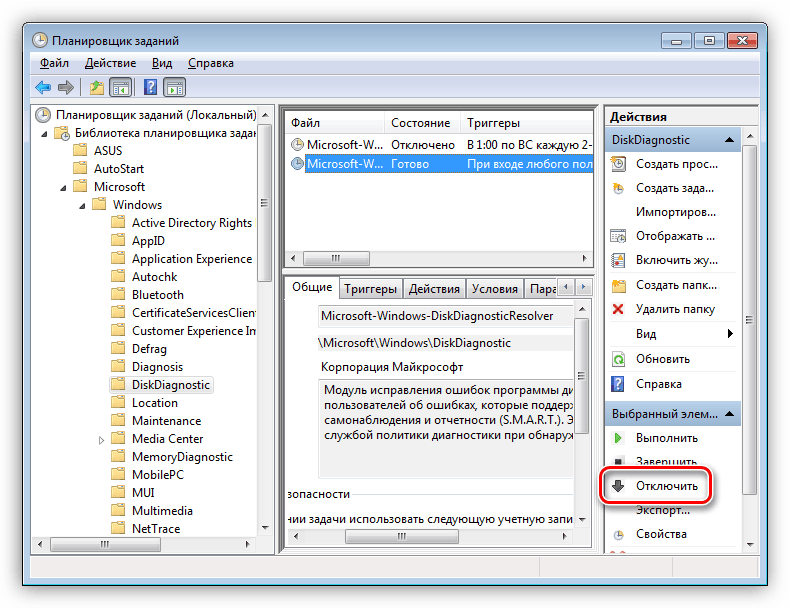
Task: Sort by the Состояние column header
Action: tap(422, 123)
